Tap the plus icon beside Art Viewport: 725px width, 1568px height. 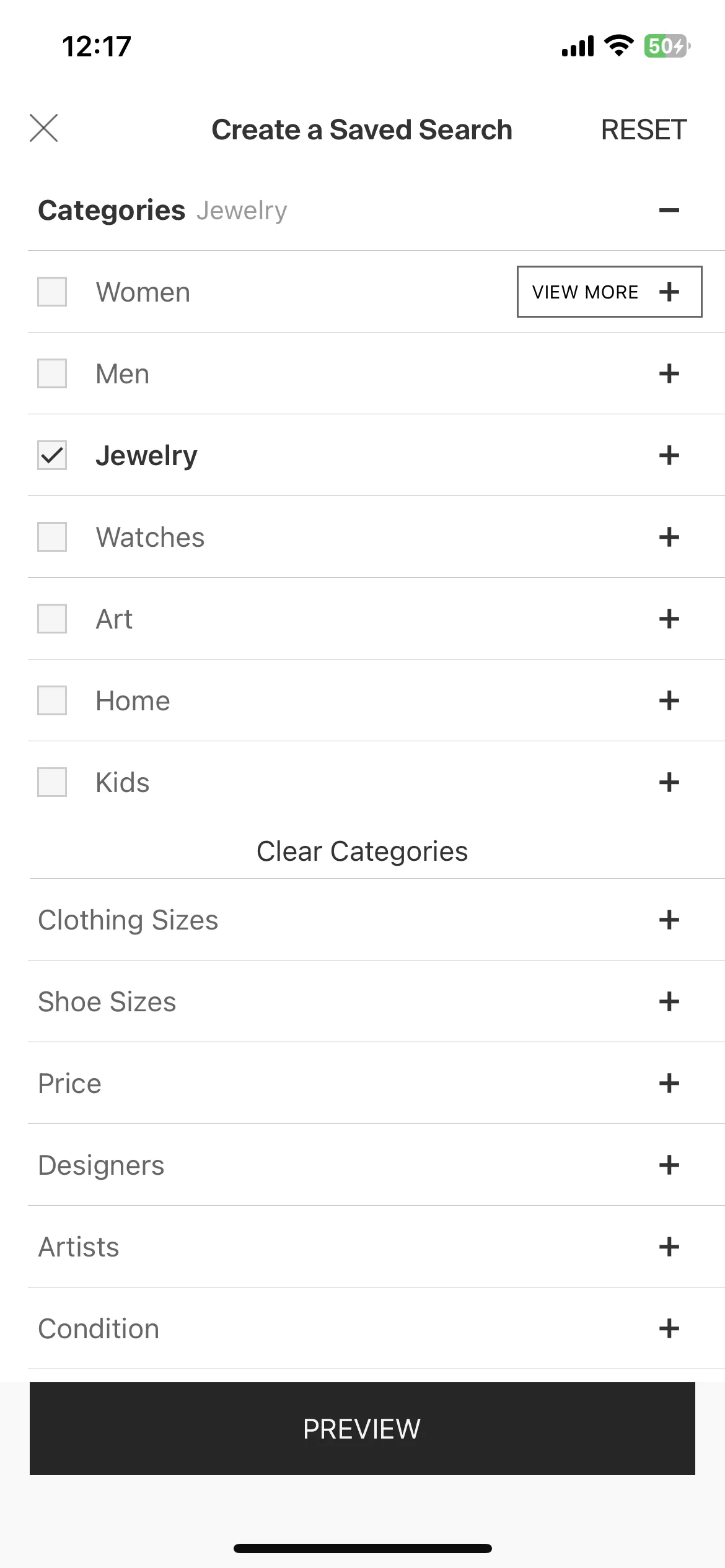coord(669,619)
